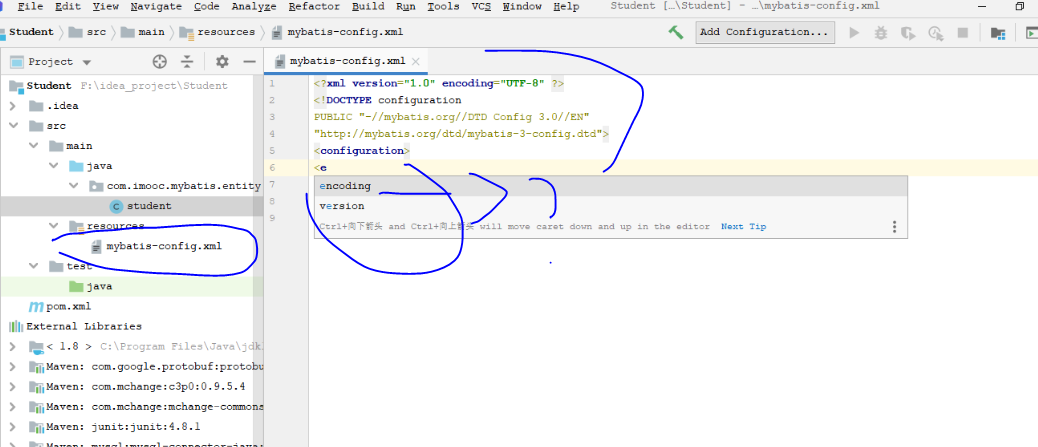The width and height of the screenshot is (1038, 447).
Task: Click the Next Tip link in the popup
Action: click(743, 226)
